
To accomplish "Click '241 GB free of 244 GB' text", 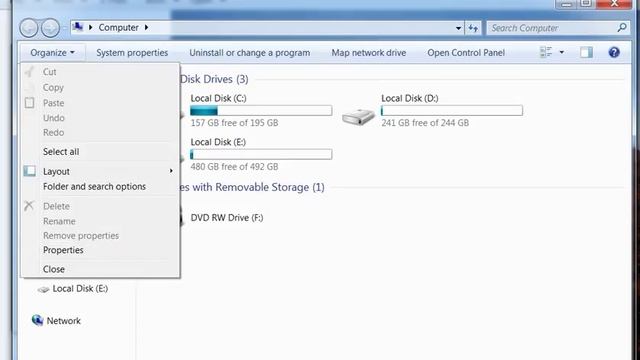I will tap(425, 123).
